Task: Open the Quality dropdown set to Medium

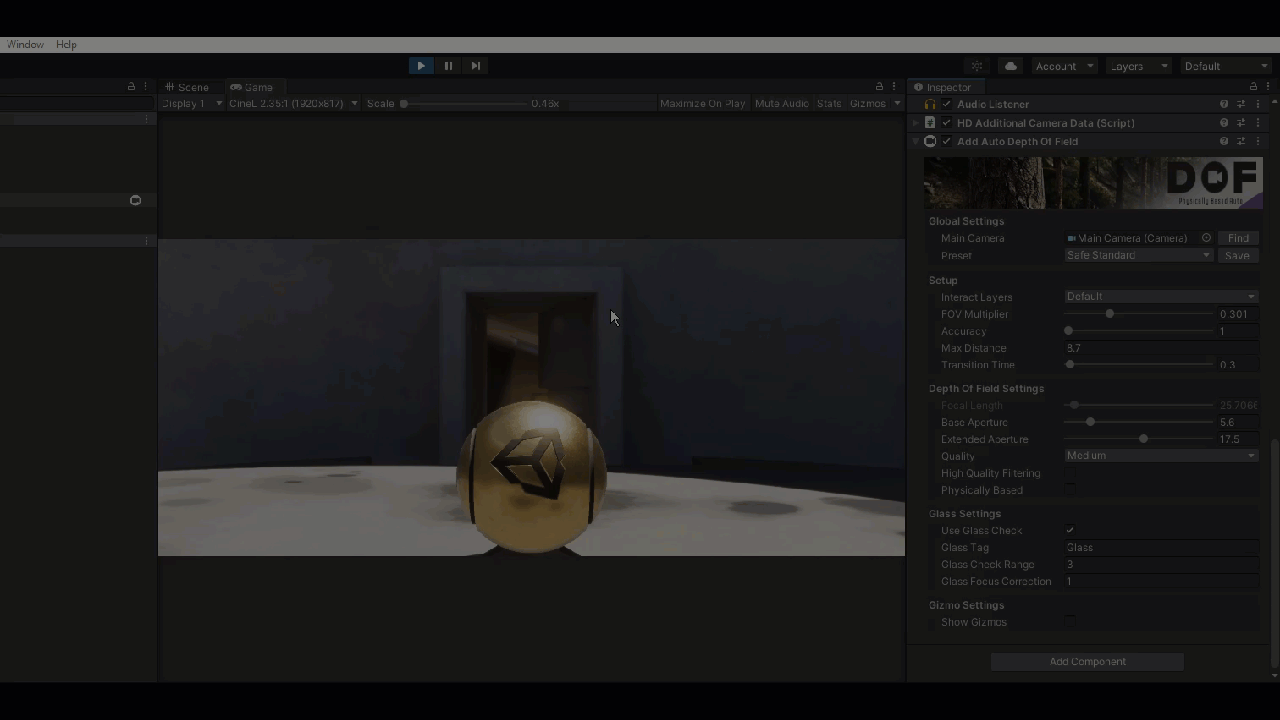Action: pyautogui.click(x=1160, y=456)
